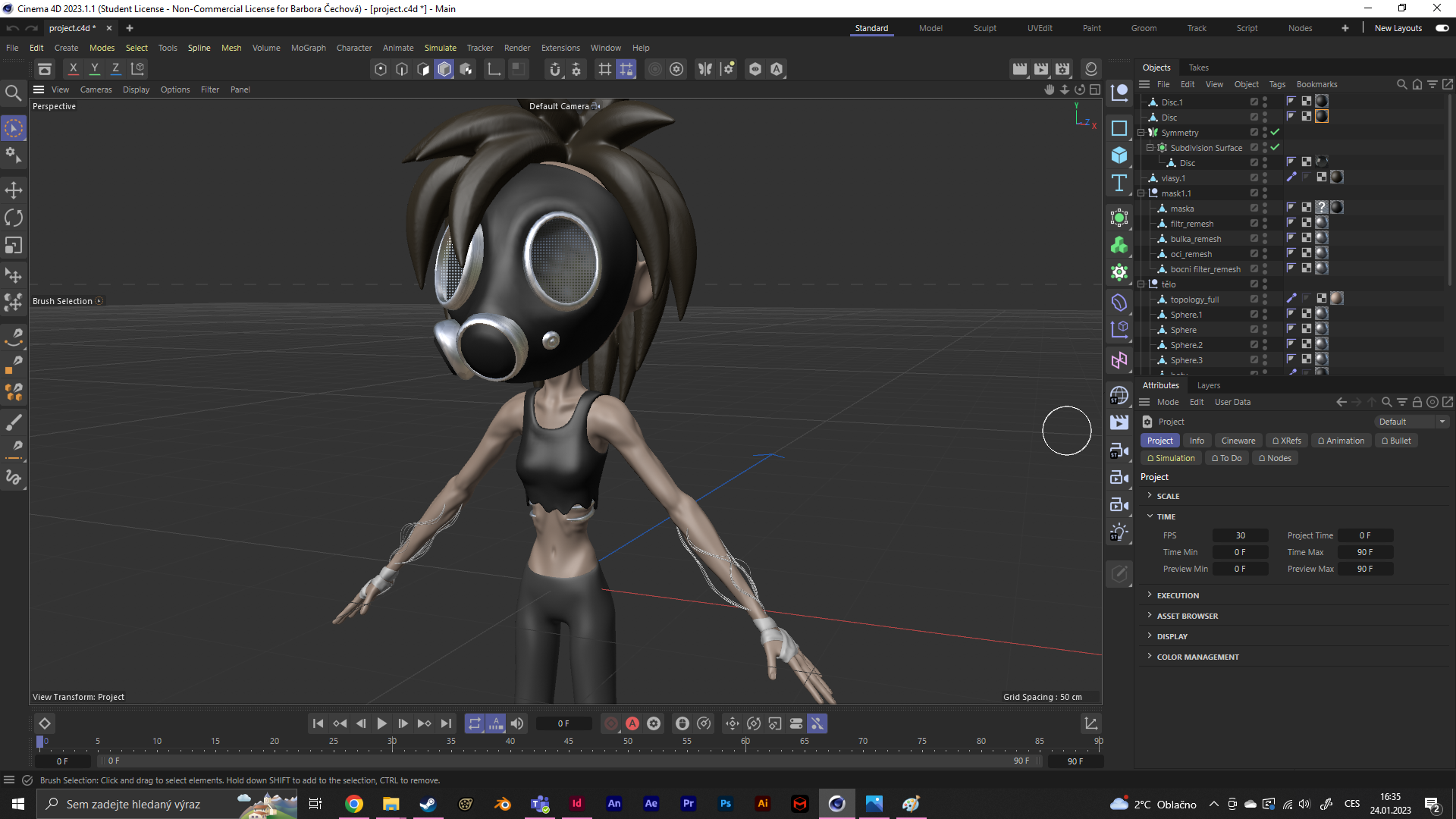Toggle Symmetry object's green enable checkmark
Image resolution: width=1456 pixels, height=819 pixels.
1275,133
